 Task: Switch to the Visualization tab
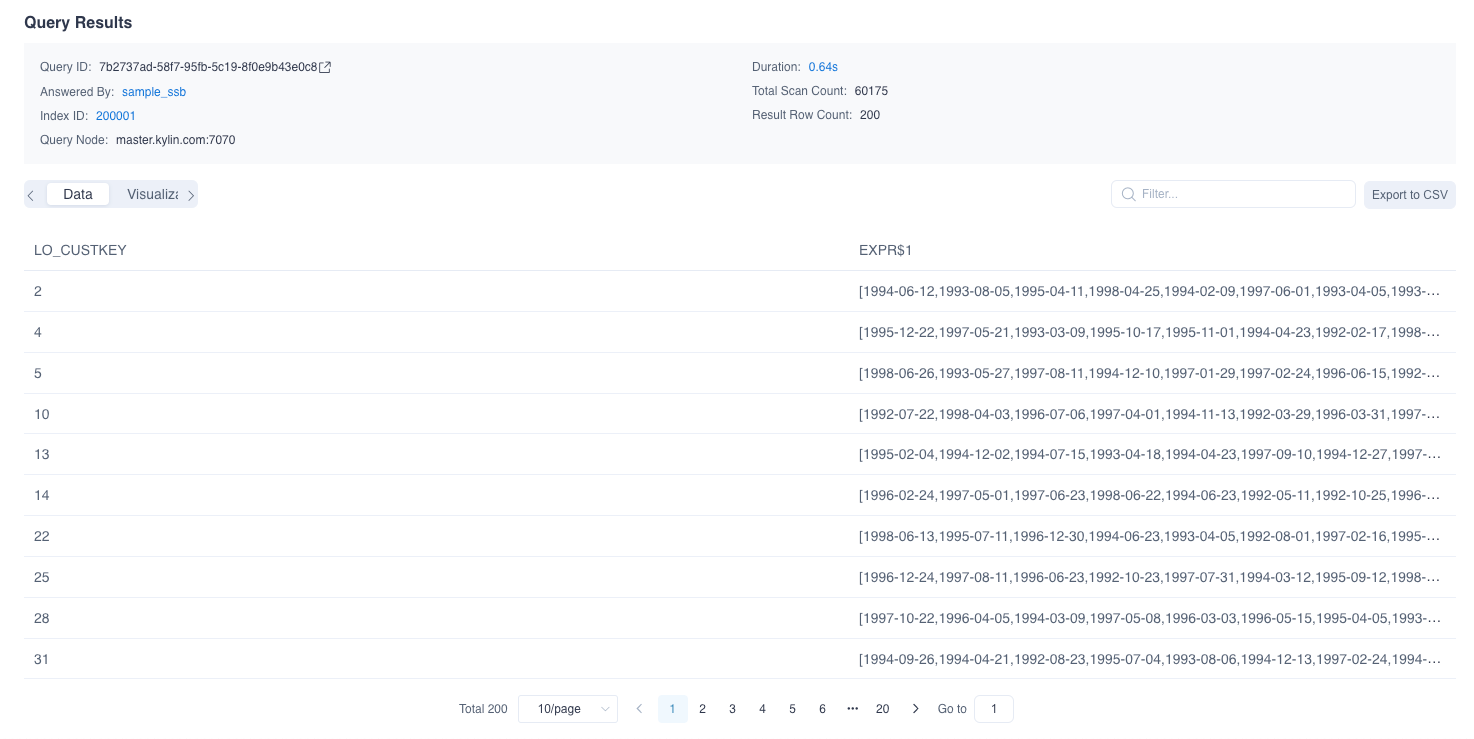(x=152, y=194)
